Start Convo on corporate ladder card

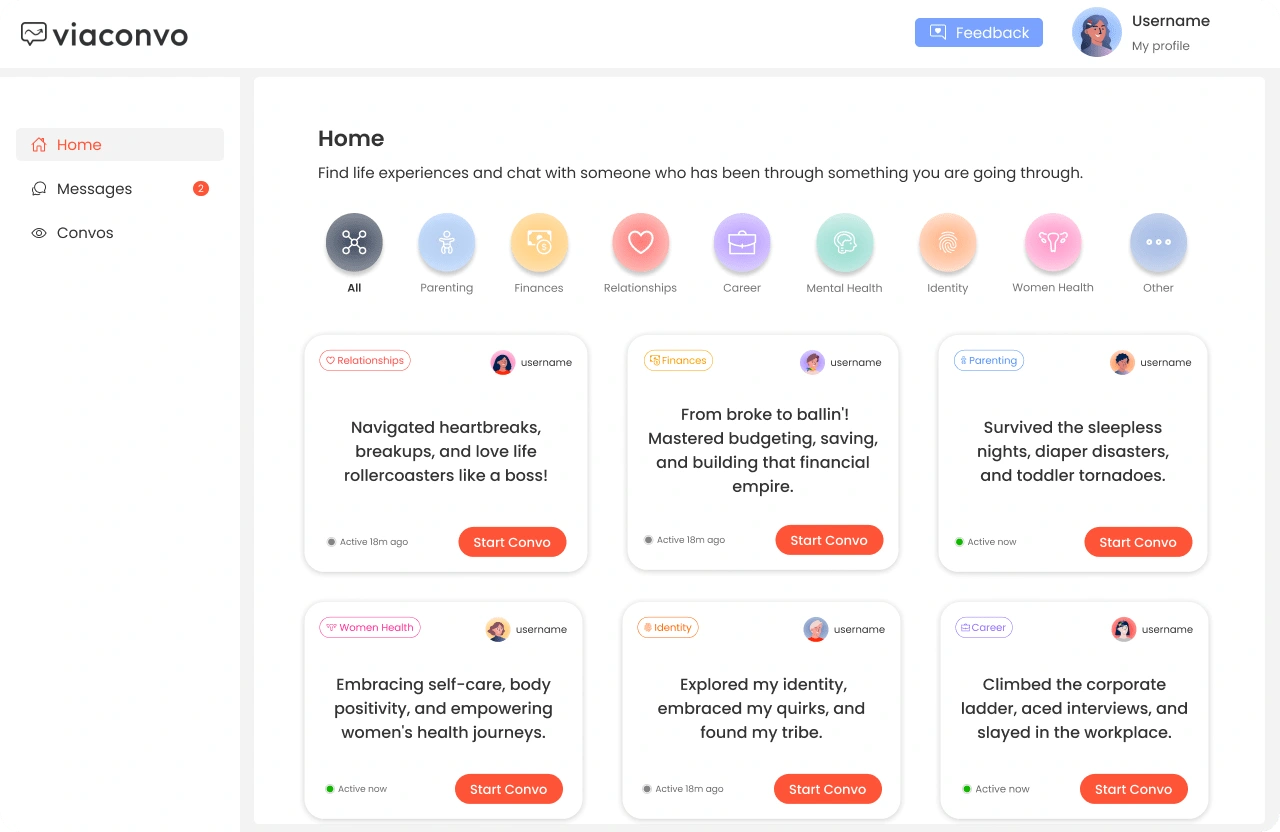(x=1133, y=789)
